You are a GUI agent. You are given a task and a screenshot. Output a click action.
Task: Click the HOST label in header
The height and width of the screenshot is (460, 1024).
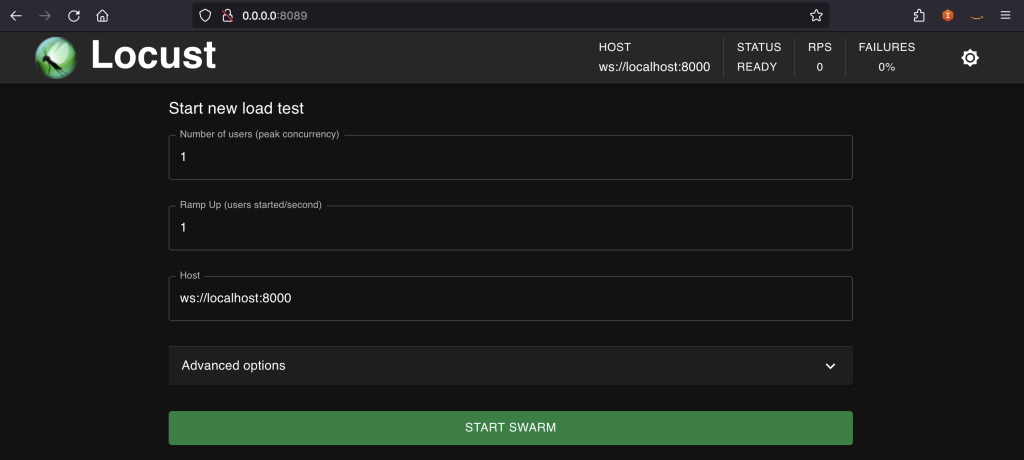(615, 47)
